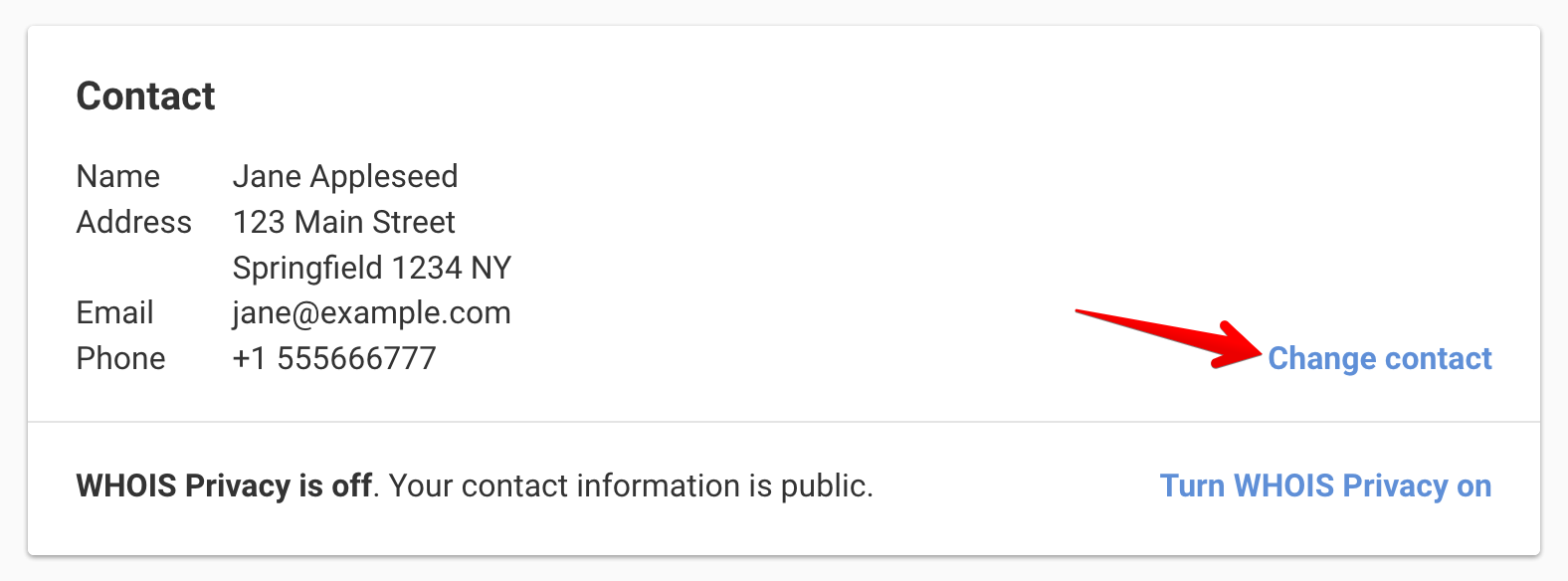The width and height of the screenshot is (1568, 581).
Task: Click the 123 Main Street address line
Action: [343, 222]
